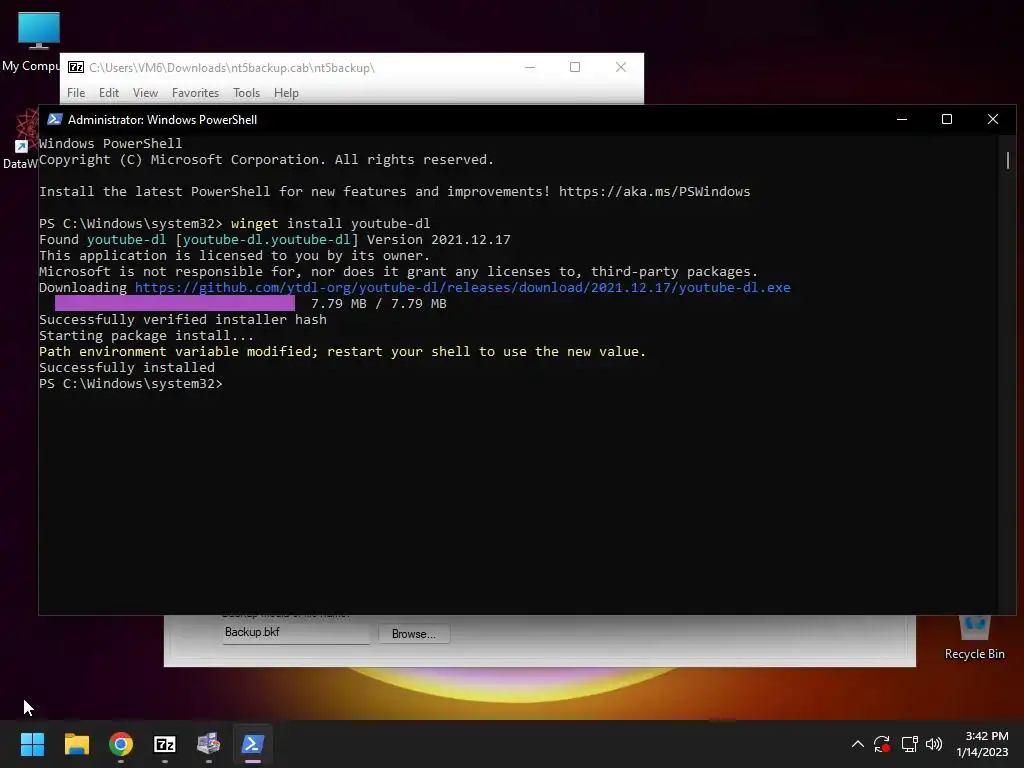
Task: Click the Backup.bkf file name field
Action: click(x=296, y=633)
